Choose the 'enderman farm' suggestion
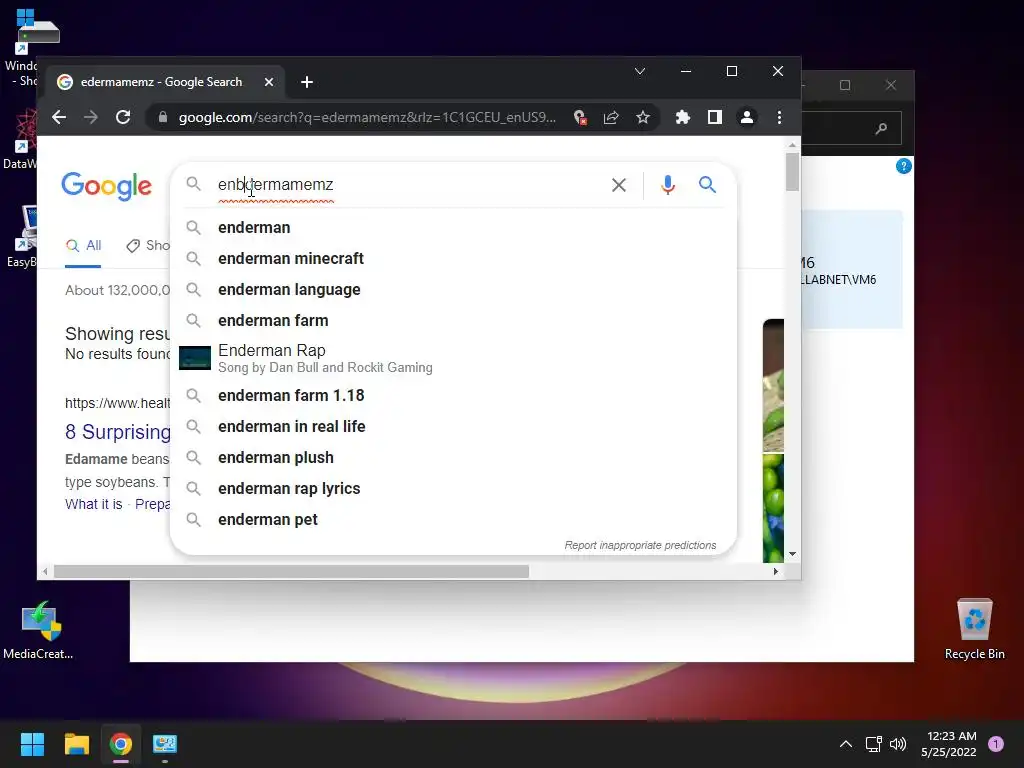1024x768 pixels. pyautogui.click(x=453, y=321)
